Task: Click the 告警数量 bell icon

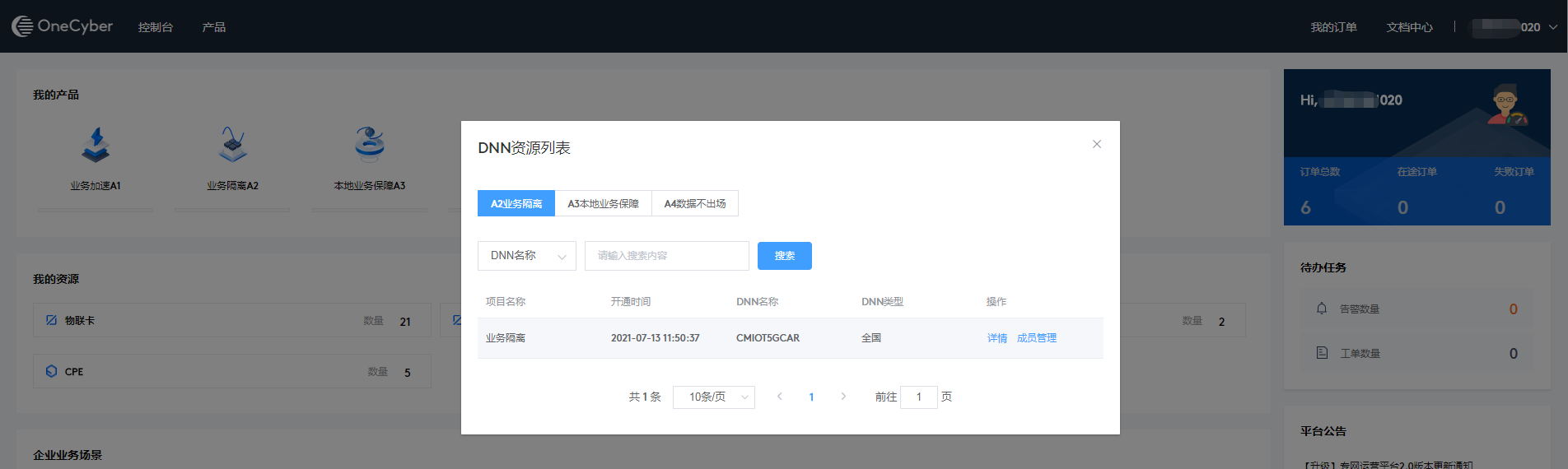Action: (x=1322, y=309)
